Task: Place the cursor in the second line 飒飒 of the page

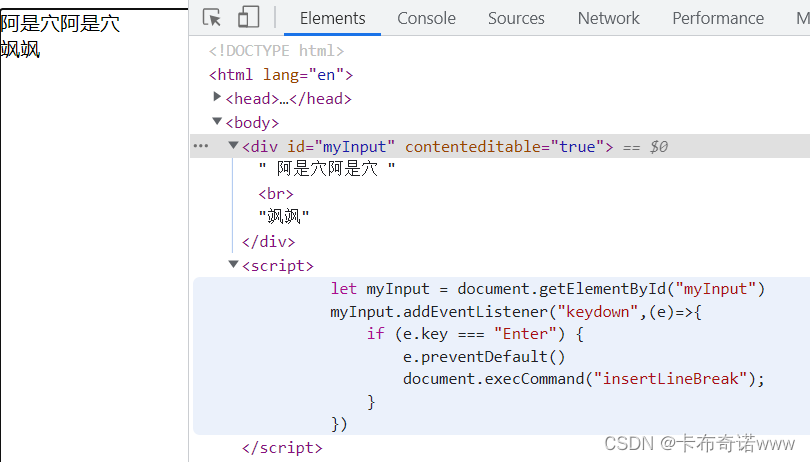Action: pyautogui.click(x=20, y=50)
